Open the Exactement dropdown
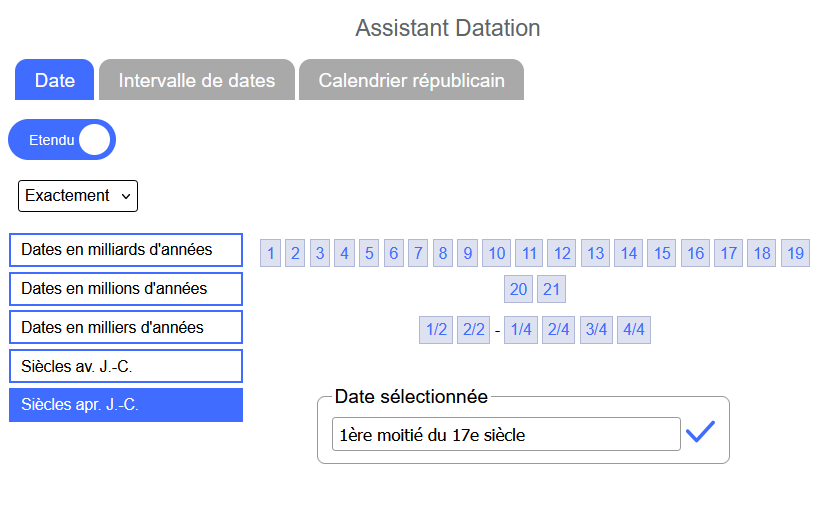The image size is (837, 521). [x=78, y=196]
